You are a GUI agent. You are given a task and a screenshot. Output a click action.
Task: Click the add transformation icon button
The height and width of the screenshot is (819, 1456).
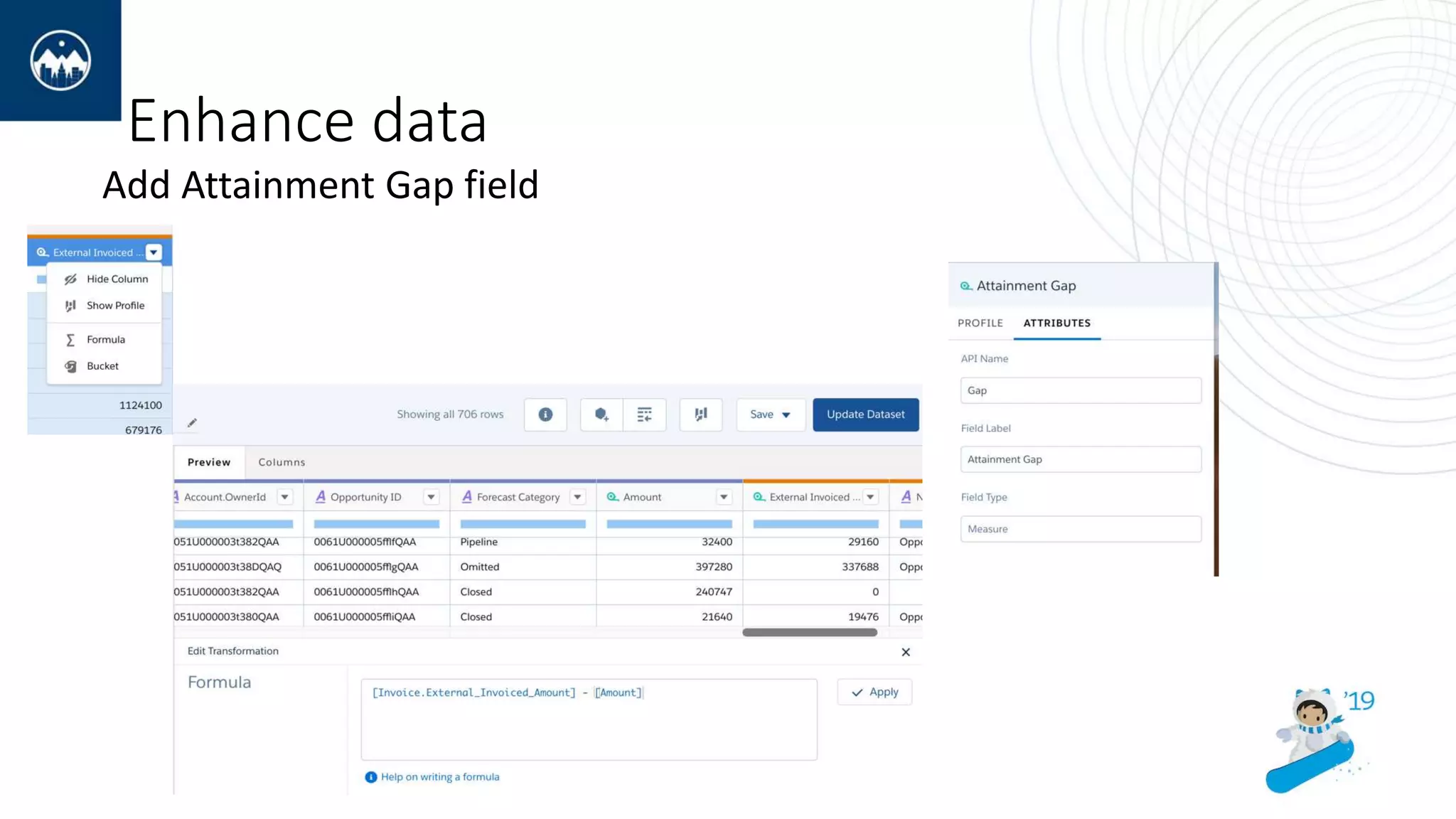point(601,414)
